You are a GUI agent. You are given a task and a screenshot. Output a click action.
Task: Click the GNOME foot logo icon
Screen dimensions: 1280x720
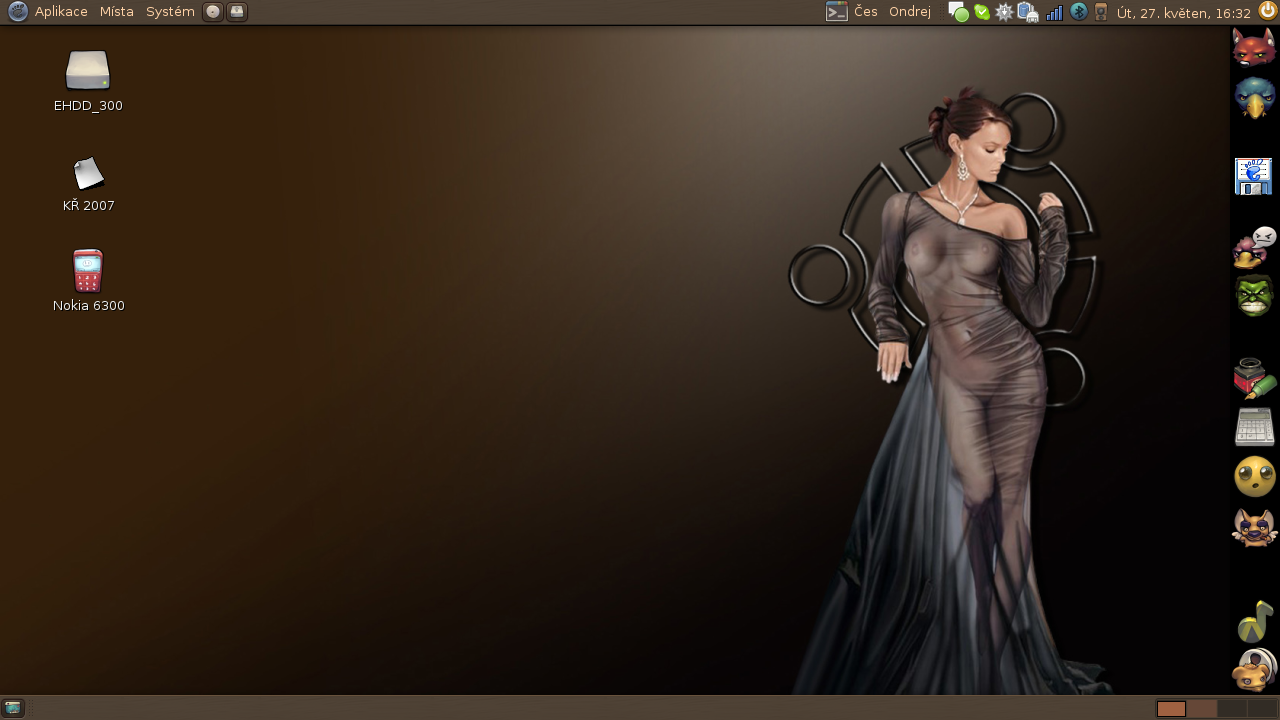[18, 12]
